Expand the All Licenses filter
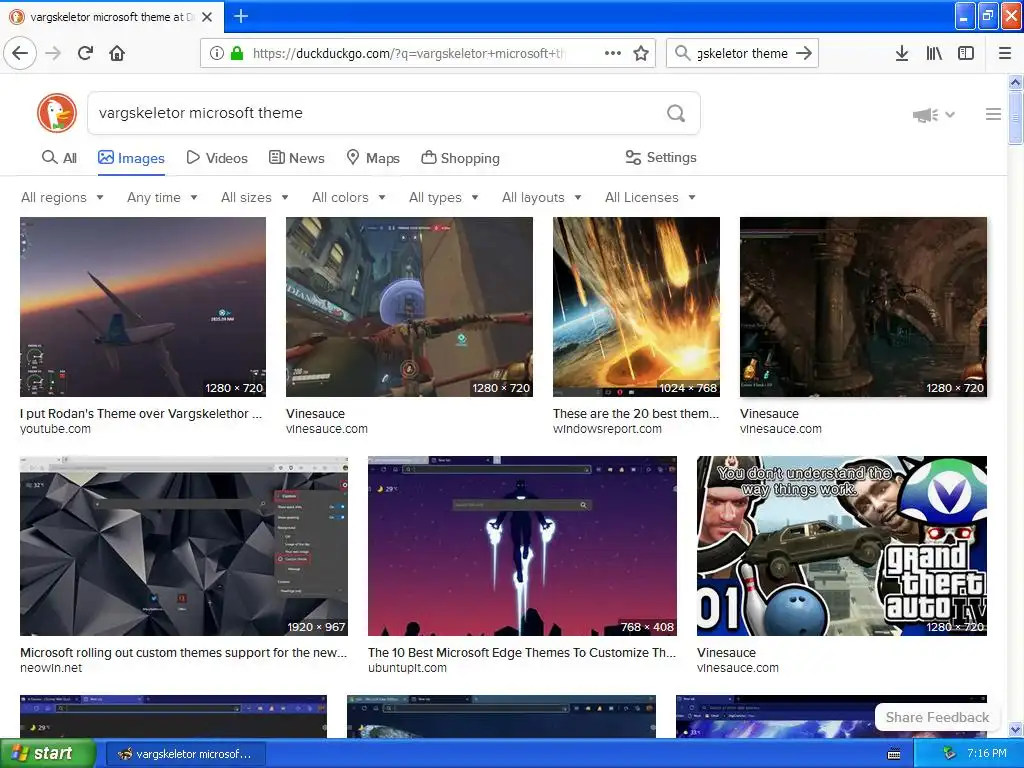1024x768 pixels. click(650, 197)
